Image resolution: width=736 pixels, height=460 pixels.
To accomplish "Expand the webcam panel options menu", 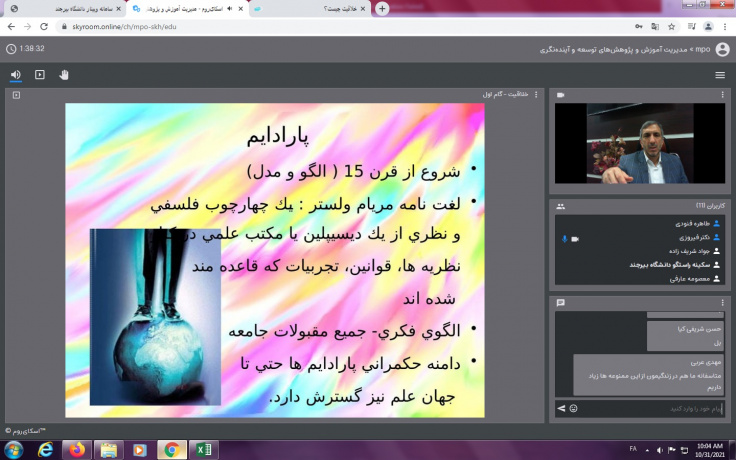I will pos(722,95).
